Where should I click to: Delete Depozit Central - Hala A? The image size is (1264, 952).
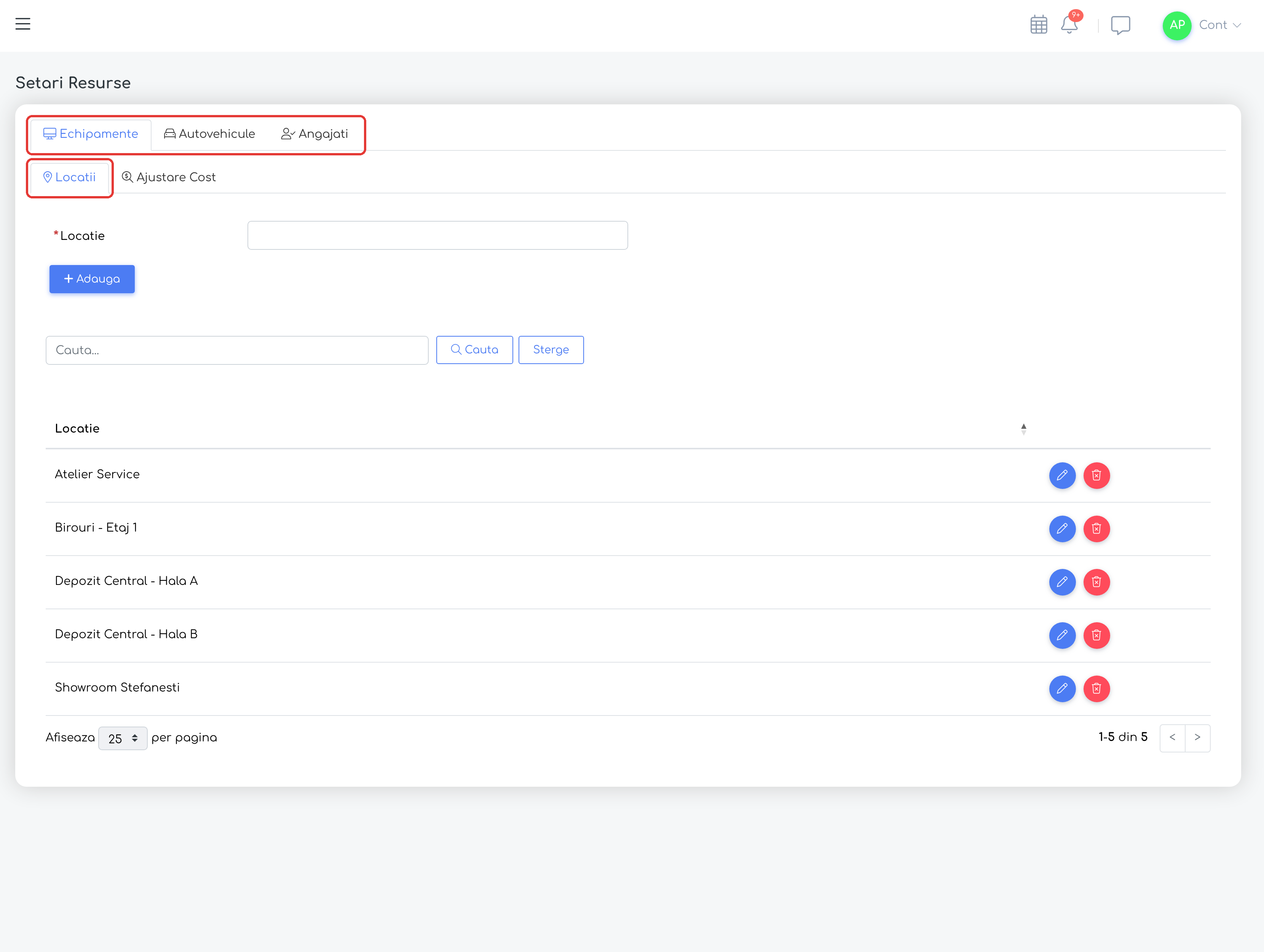tap(1096, 582)
